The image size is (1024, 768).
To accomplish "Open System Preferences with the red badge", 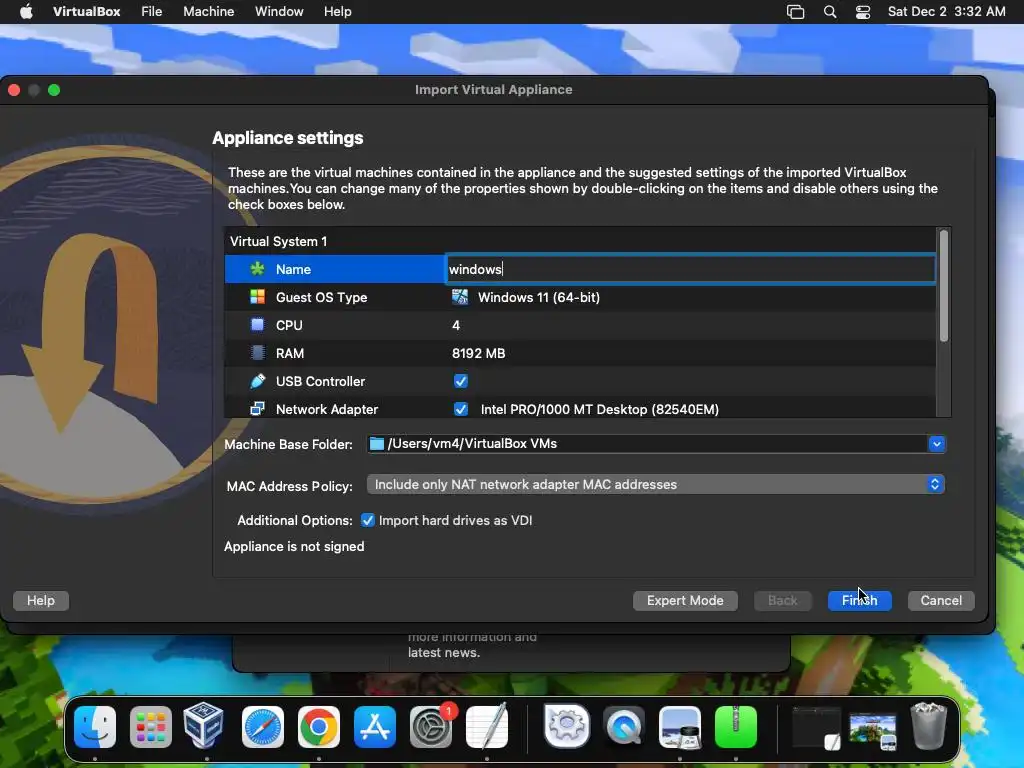I will [431, 726].
